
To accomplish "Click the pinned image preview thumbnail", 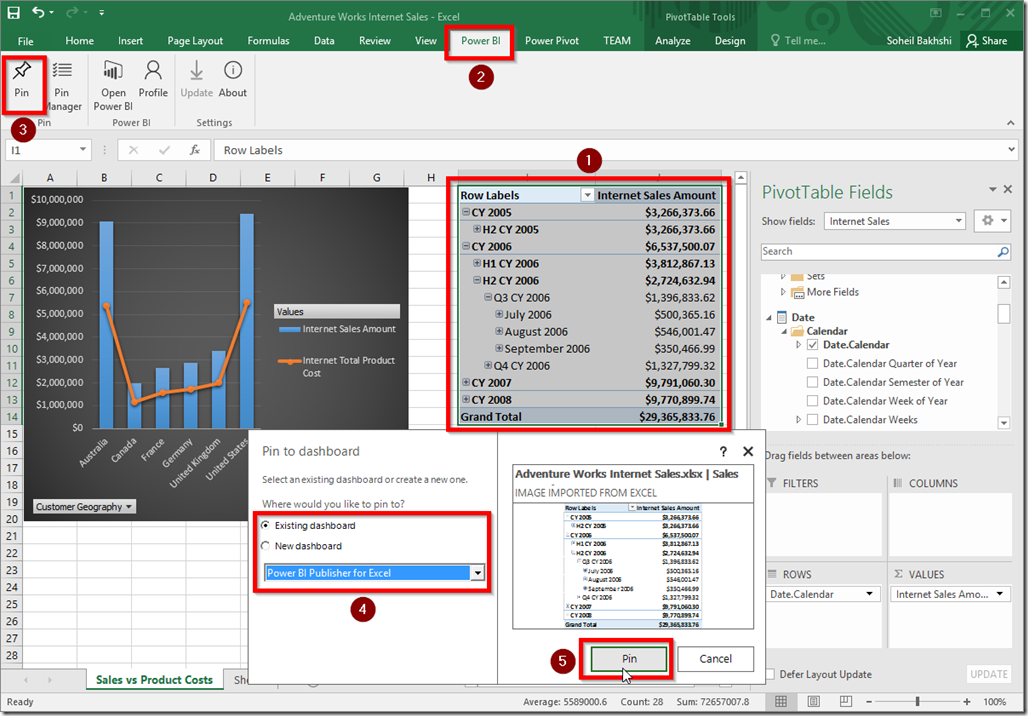I will 633,566.
